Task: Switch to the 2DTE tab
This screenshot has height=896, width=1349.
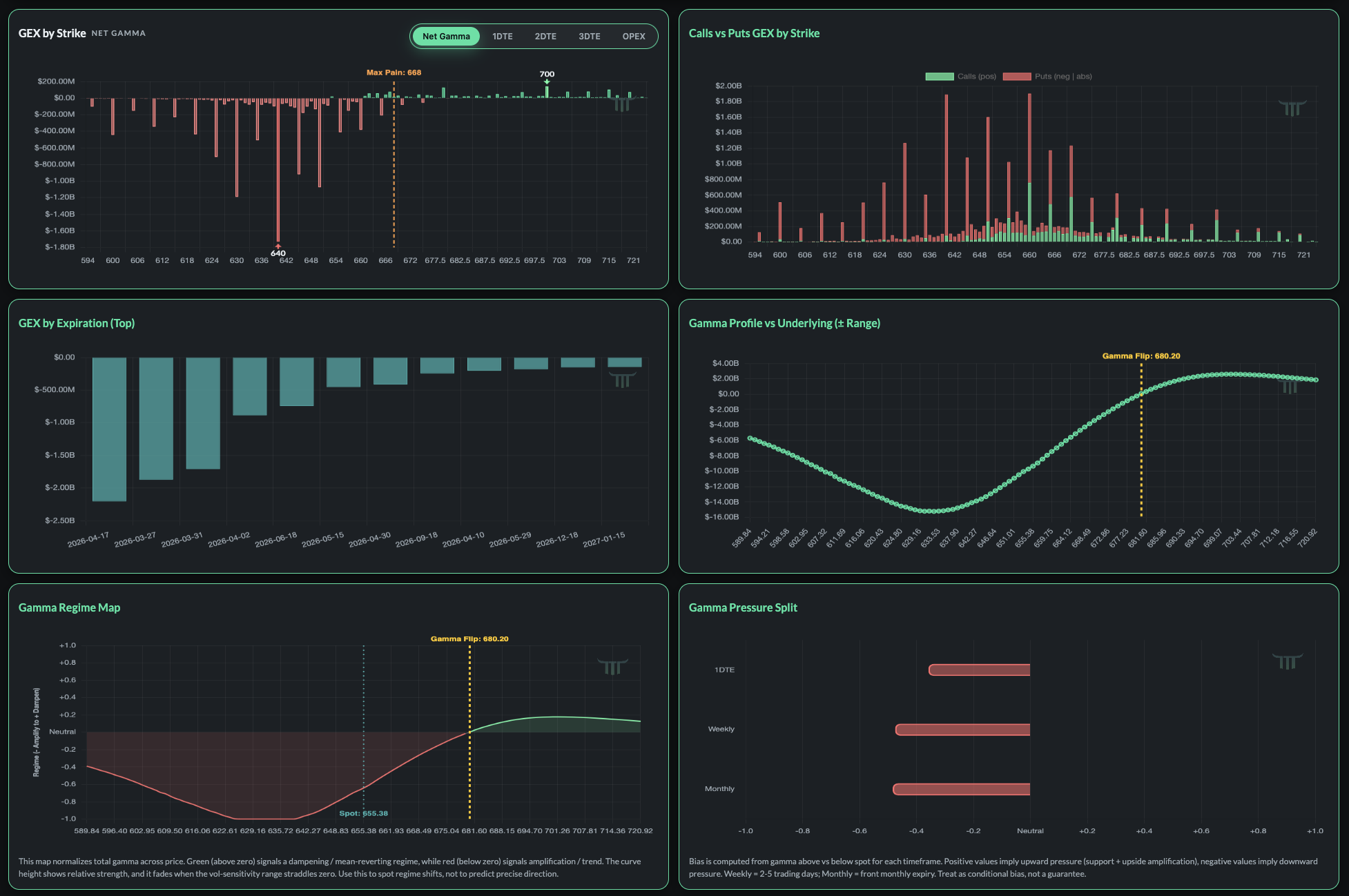Action: (x=545, y=37)
